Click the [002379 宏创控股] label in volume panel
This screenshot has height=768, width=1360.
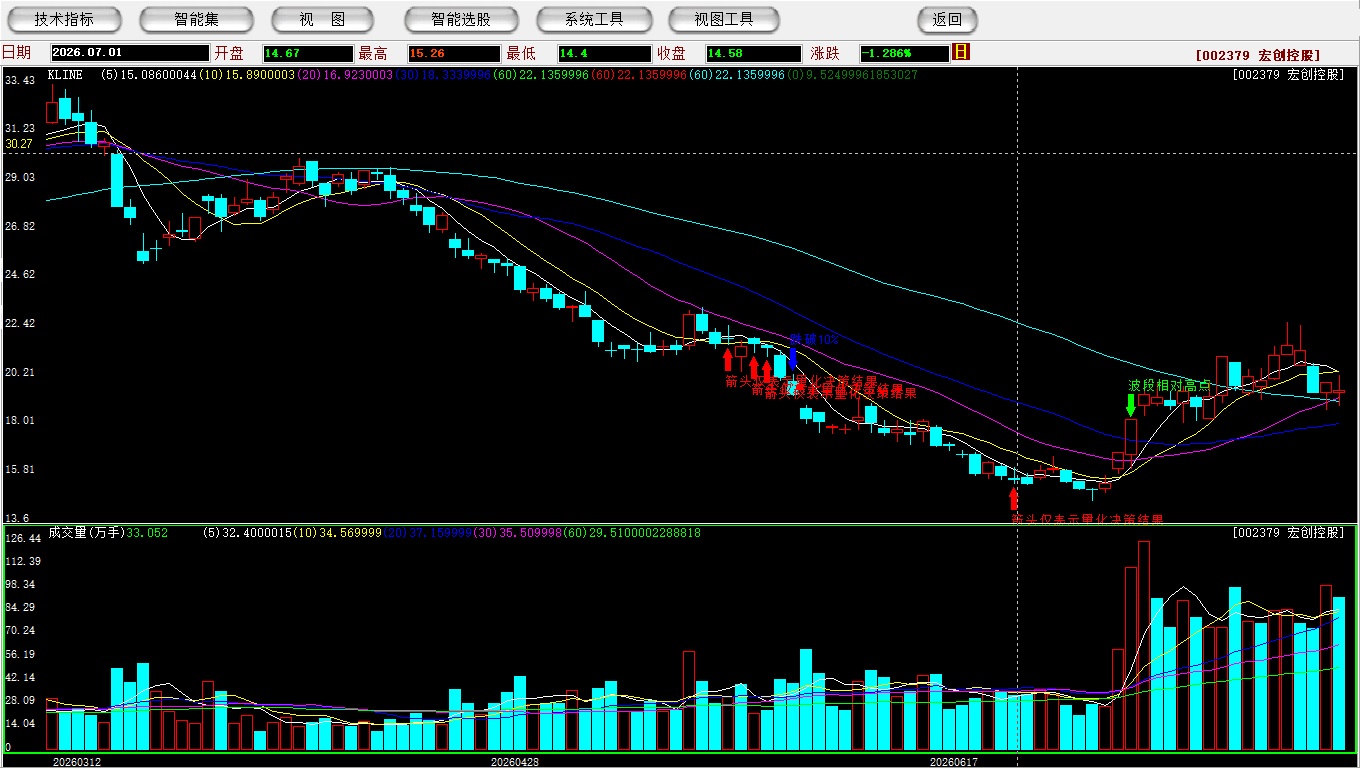[1288, 533]
